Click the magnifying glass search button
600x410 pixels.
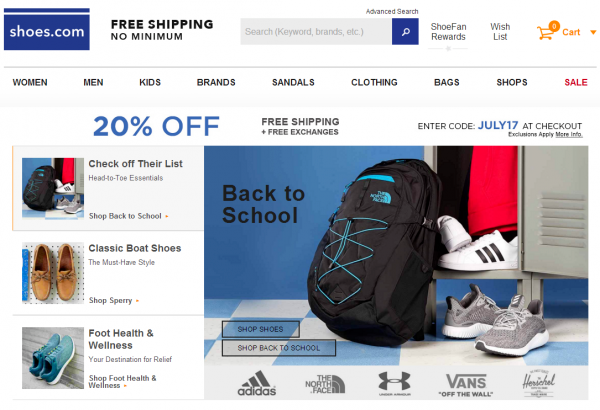pos(405,31)
